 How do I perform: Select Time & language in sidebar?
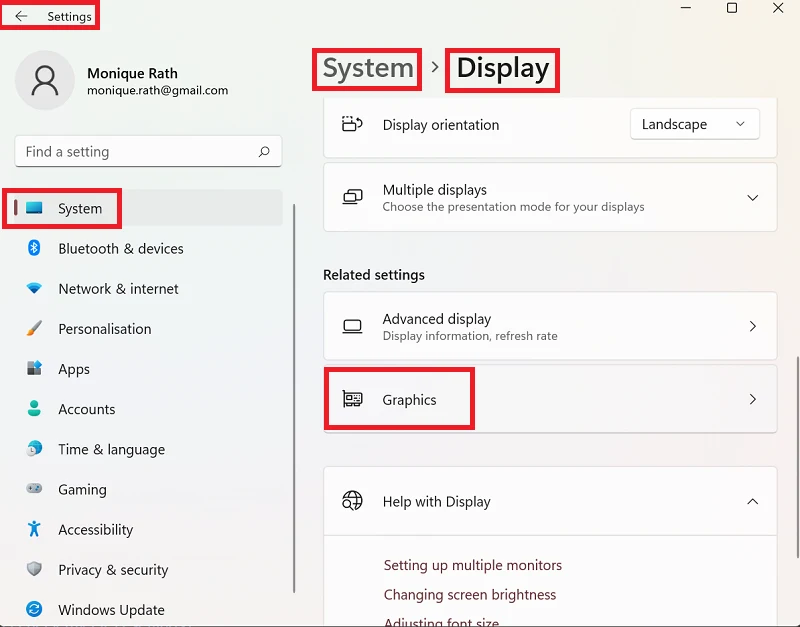[111, 449]
